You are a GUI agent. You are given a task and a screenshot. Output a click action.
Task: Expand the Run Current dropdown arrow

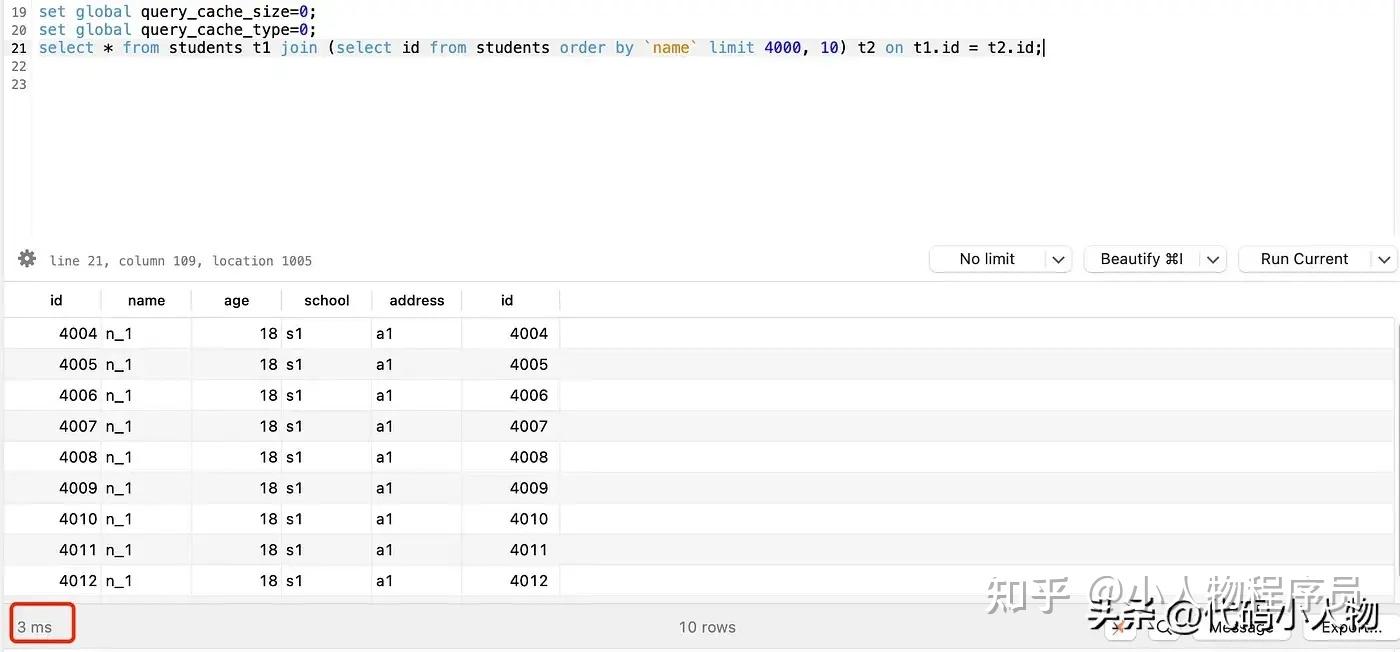(1385, 259)
